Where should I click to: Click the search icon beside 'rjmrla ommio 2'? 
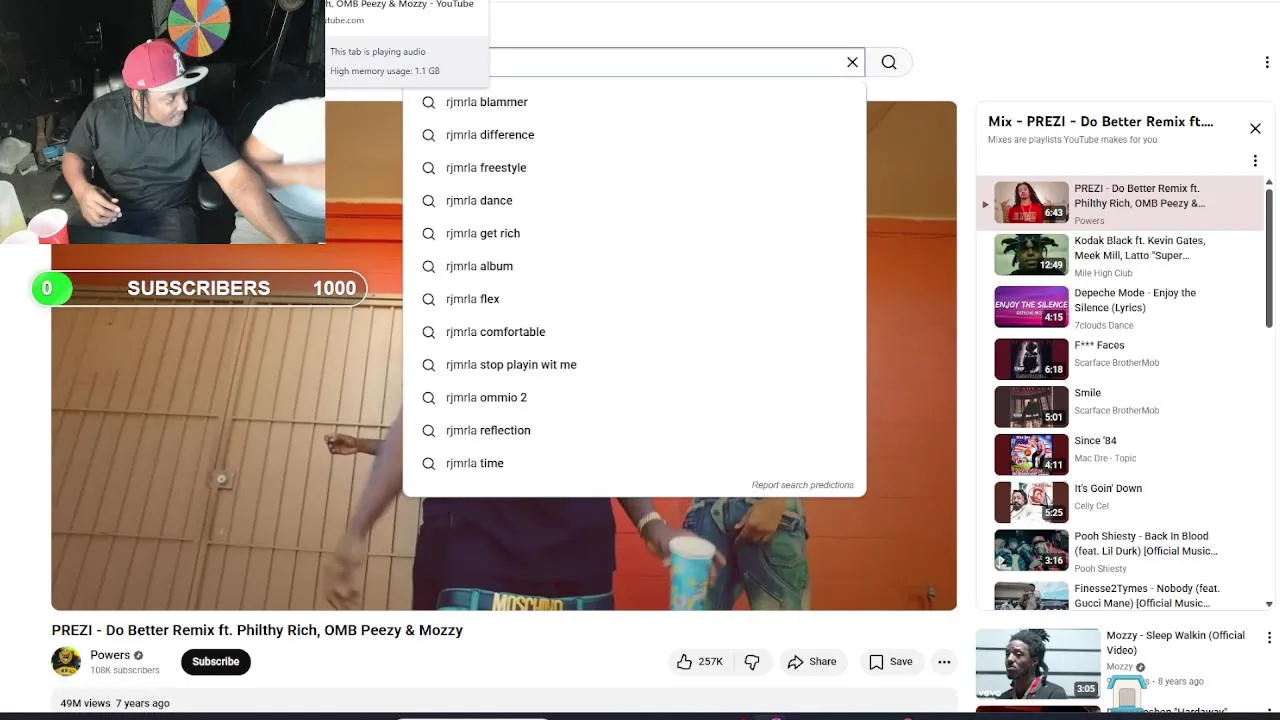tap(428, 398)
